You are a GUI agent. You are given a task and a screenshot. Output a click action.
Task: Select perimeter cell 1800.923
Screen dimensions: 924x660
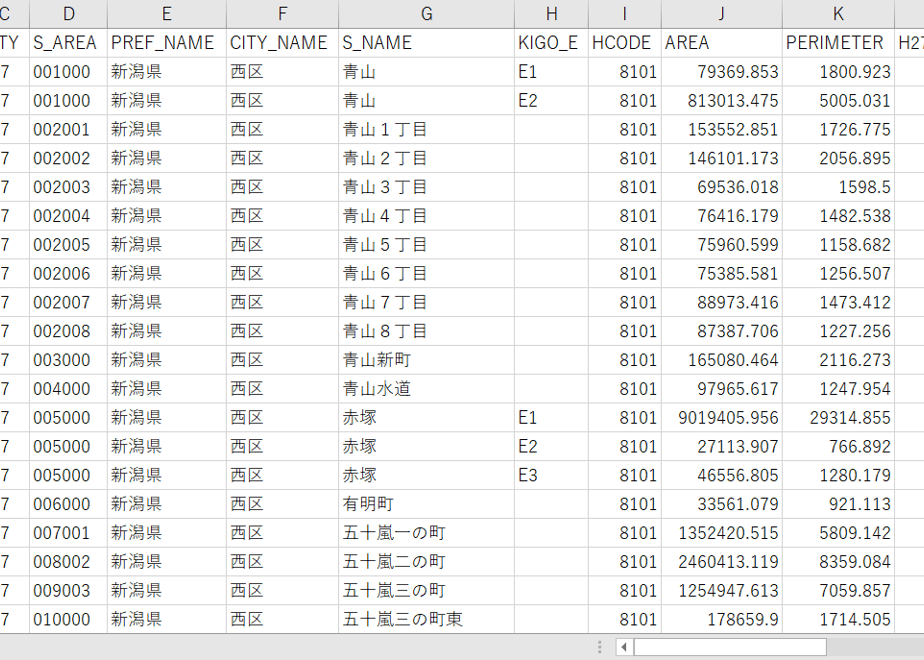[839, 72]
